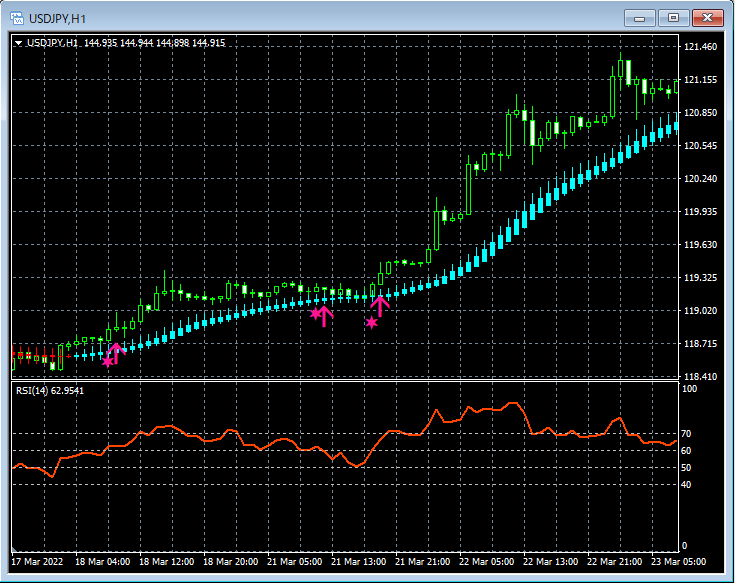Click the RSI 40 level label
736x583 pixels.
pos(686,484)
